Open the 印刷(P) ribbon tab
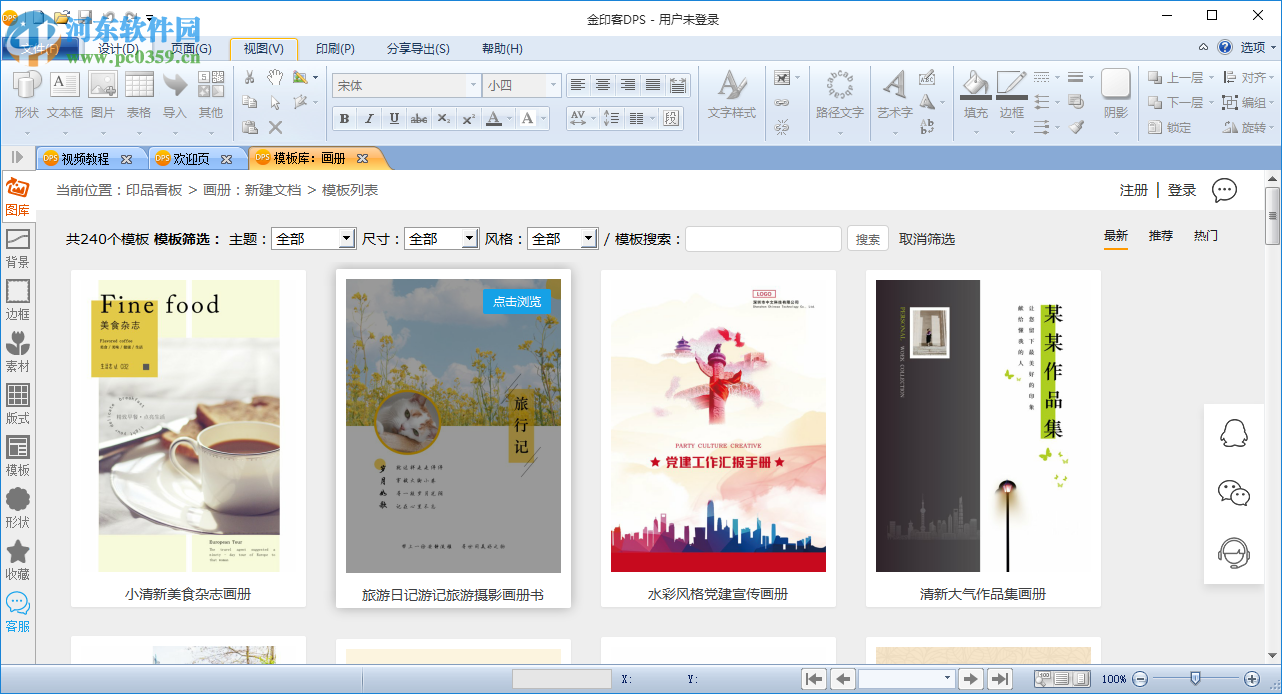1282x694 pixels. [x=335, y=49]
